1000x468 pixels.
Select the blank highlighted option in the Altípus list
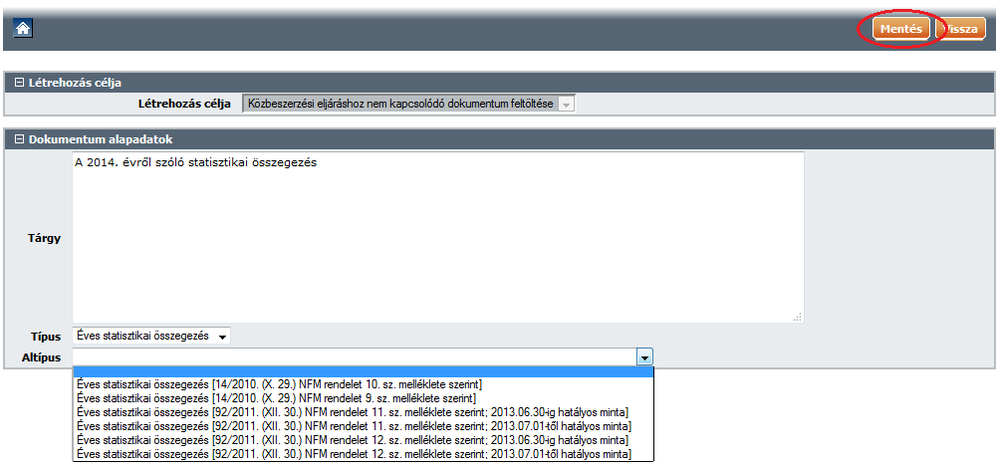[363, 372]
